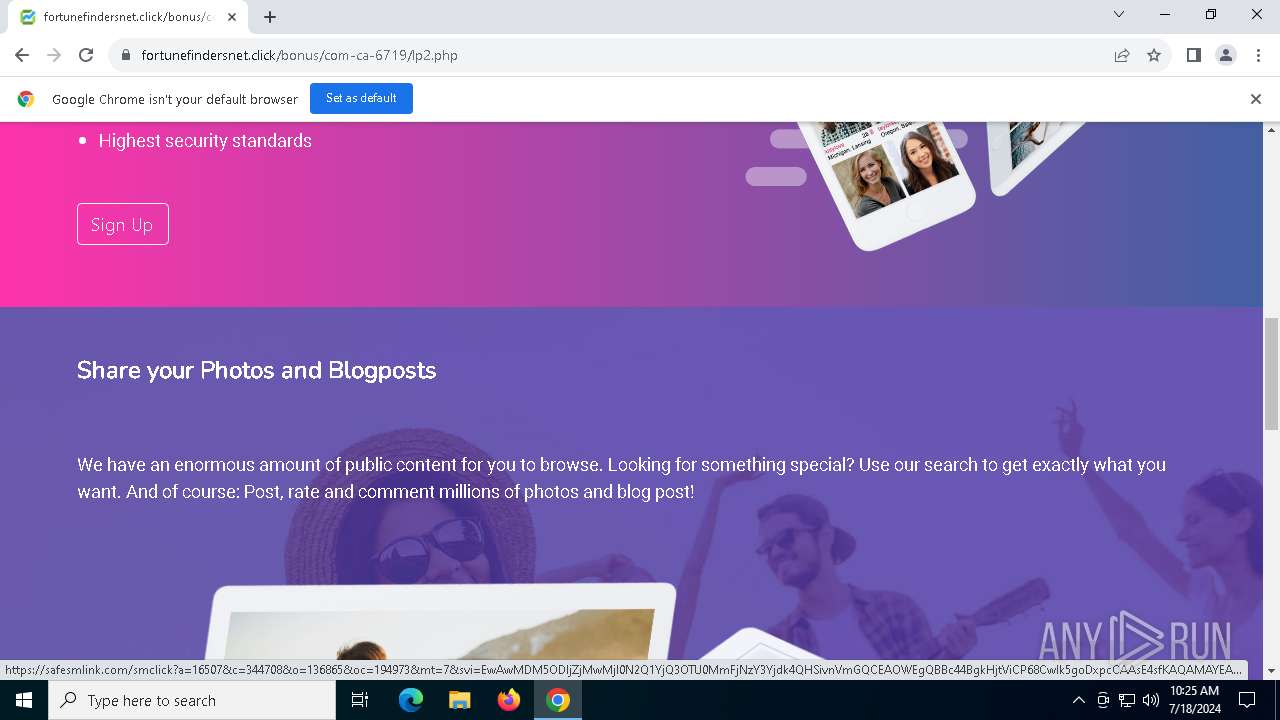Open the side panel icon
This screenshot has height=720, width=1280.
click(x=1193, y=55)
